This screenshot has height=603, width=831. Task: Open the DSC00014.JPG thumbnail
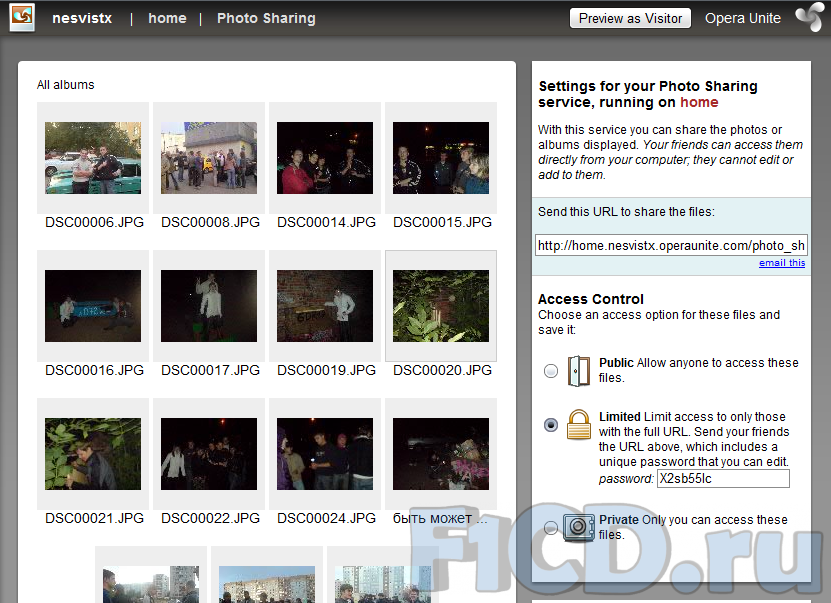tap(325, 158)
